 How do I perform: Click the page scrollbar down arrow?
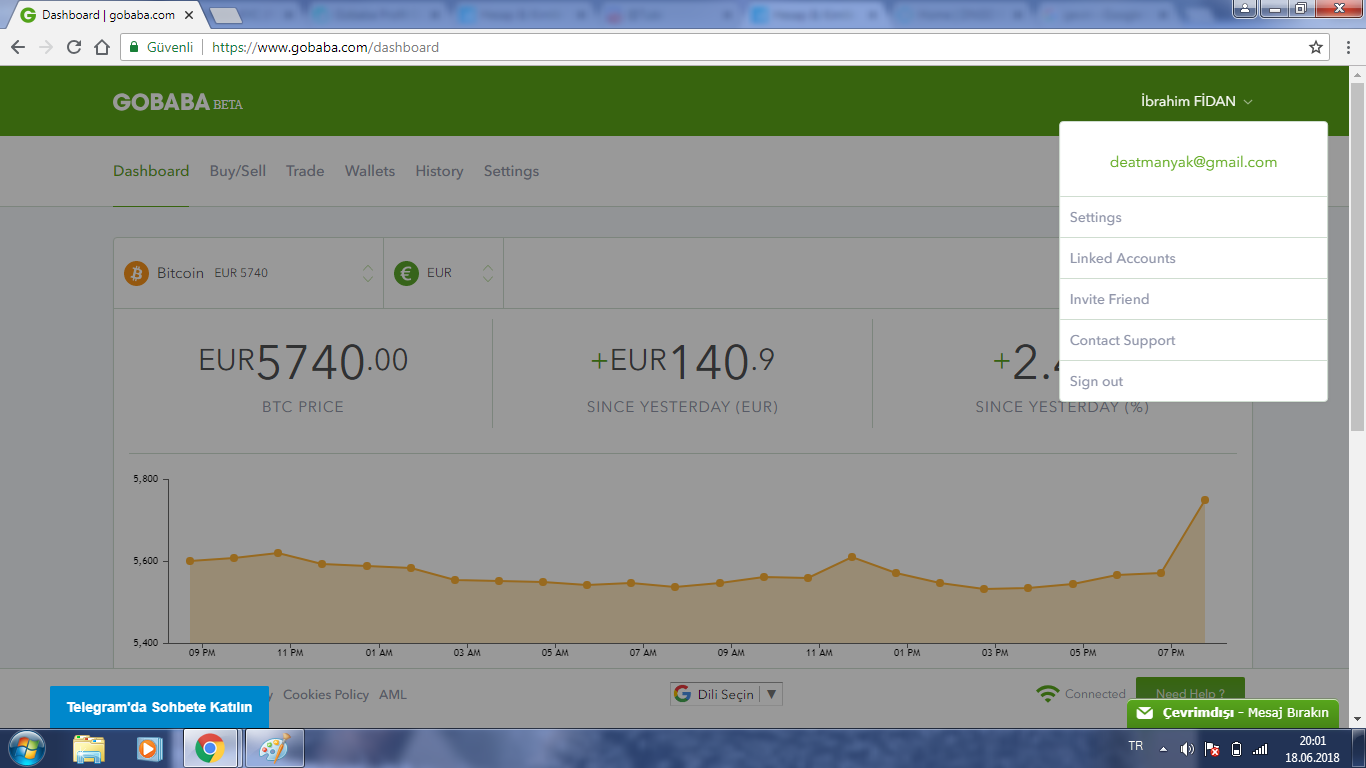(x=1357, y=718)
